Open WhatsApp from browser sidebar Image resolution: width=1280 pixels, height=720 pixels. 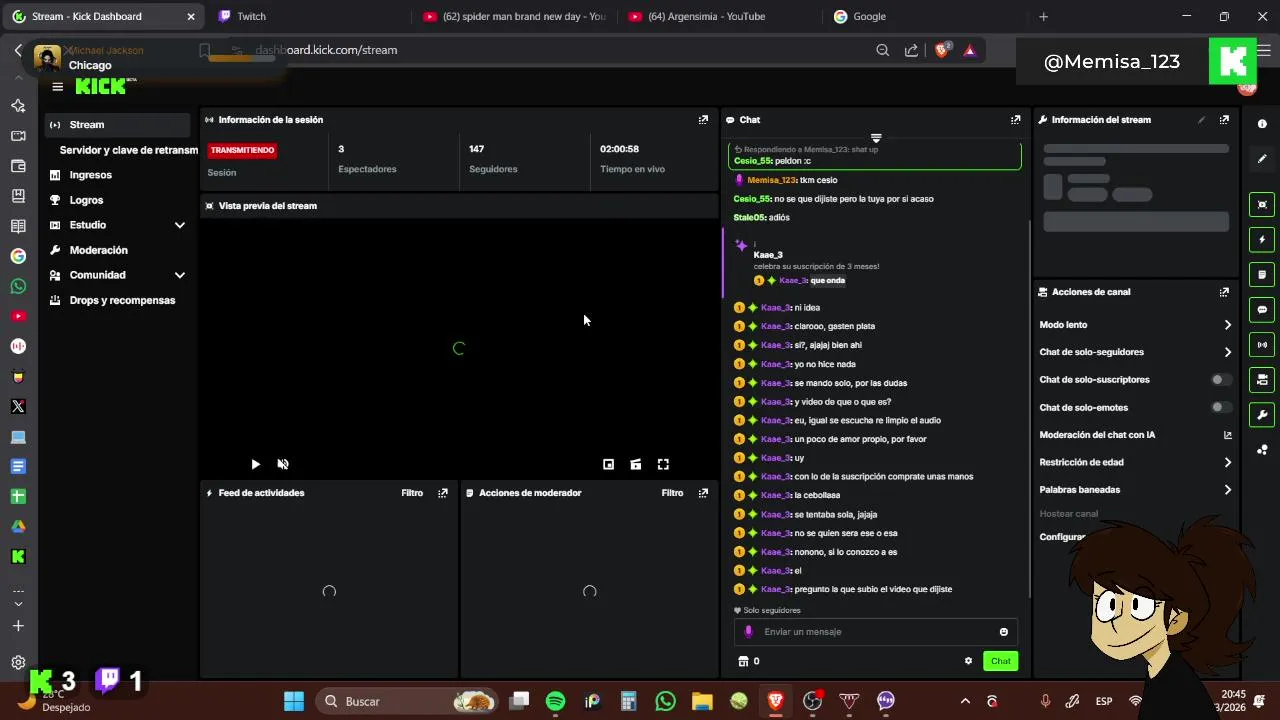coord(18,286)
